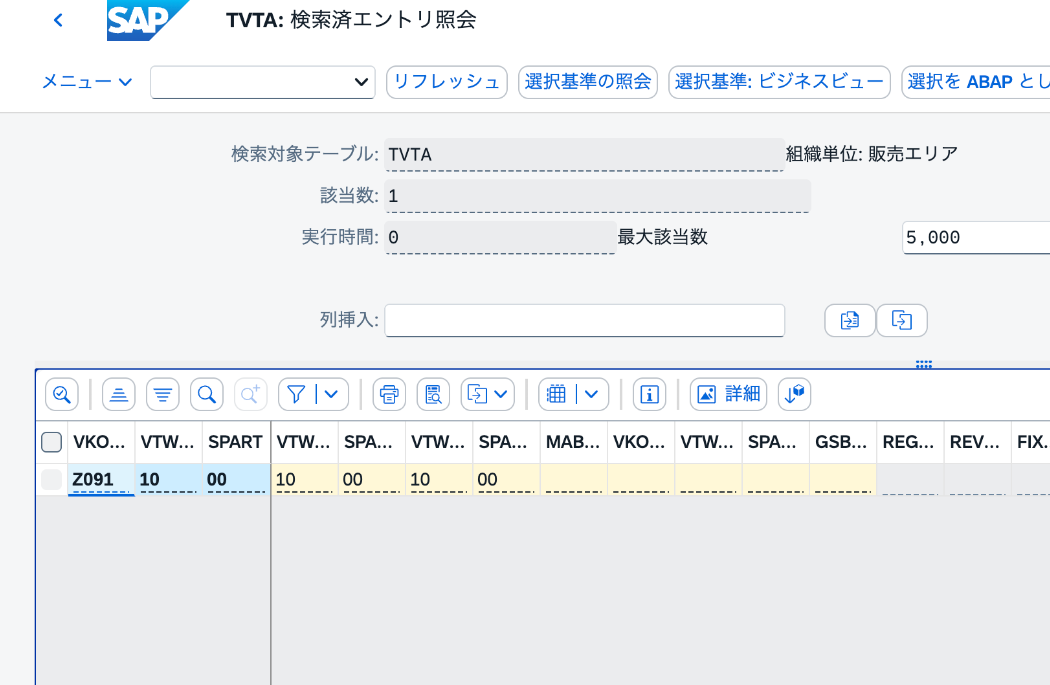1050x685 pixels.
Task: Click the print preview icon
Action: pos(433,394)
